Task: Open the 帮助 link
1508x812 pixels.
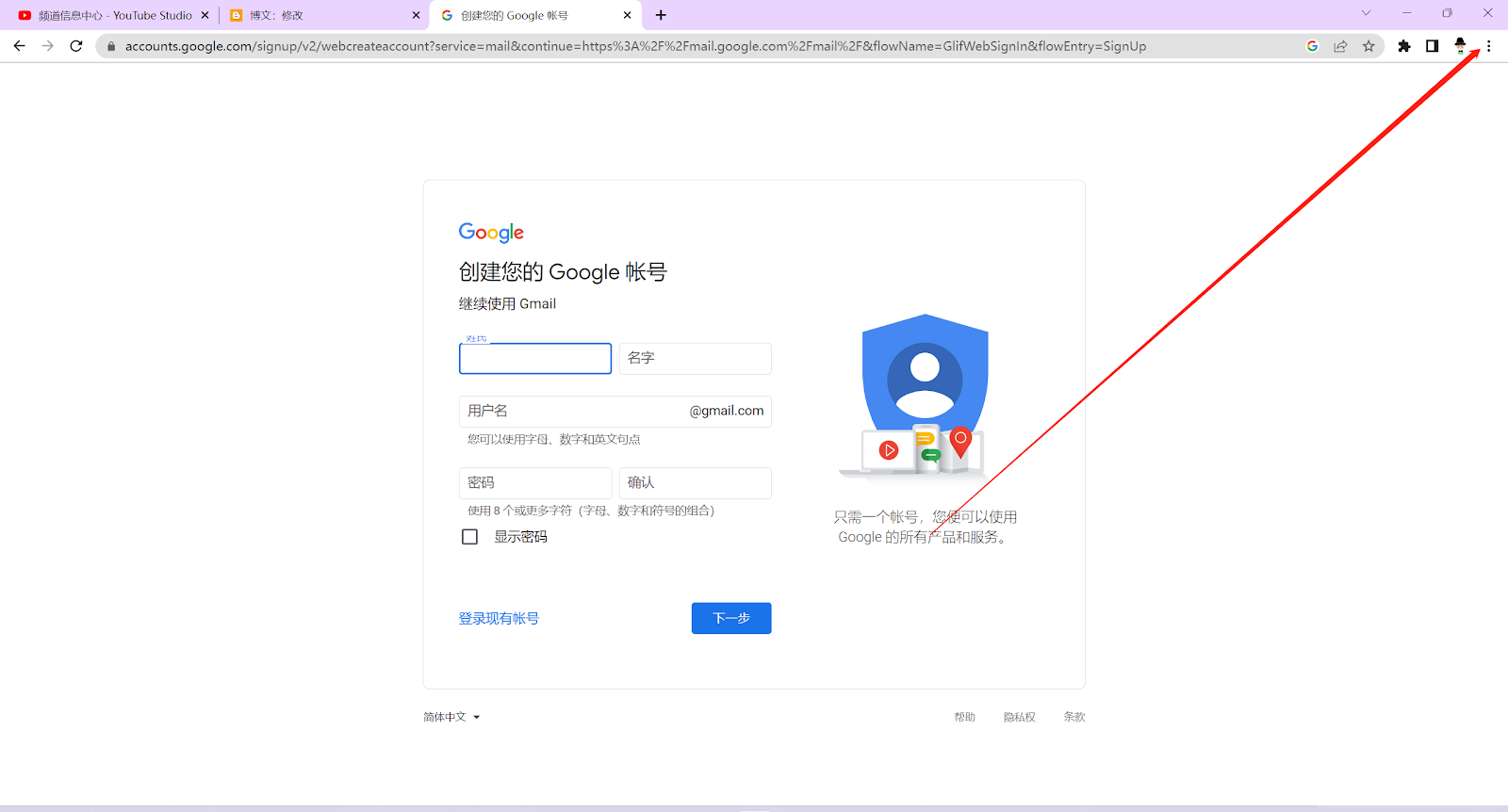Action: coord(964,717)
